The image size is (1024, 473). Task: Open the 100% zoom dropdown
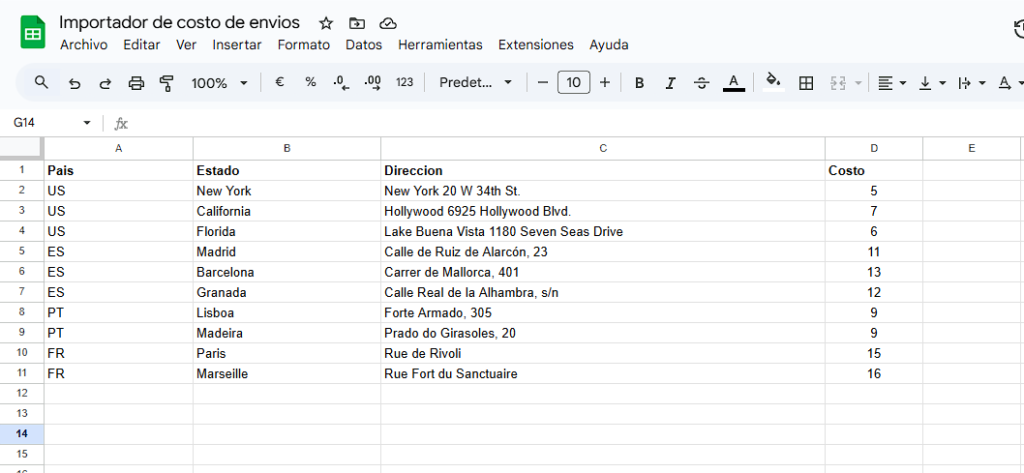click(x=219, y=83)
